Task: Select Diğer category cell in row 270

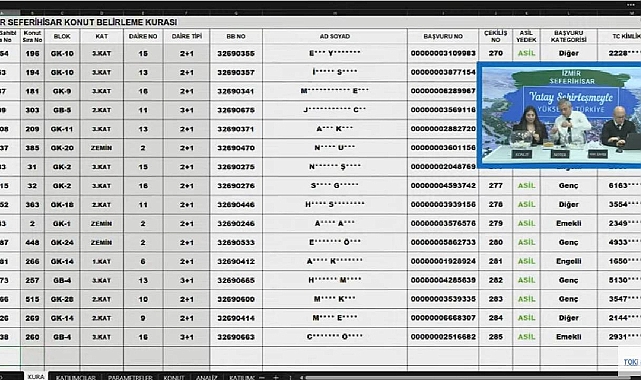Action: [569, 54]
